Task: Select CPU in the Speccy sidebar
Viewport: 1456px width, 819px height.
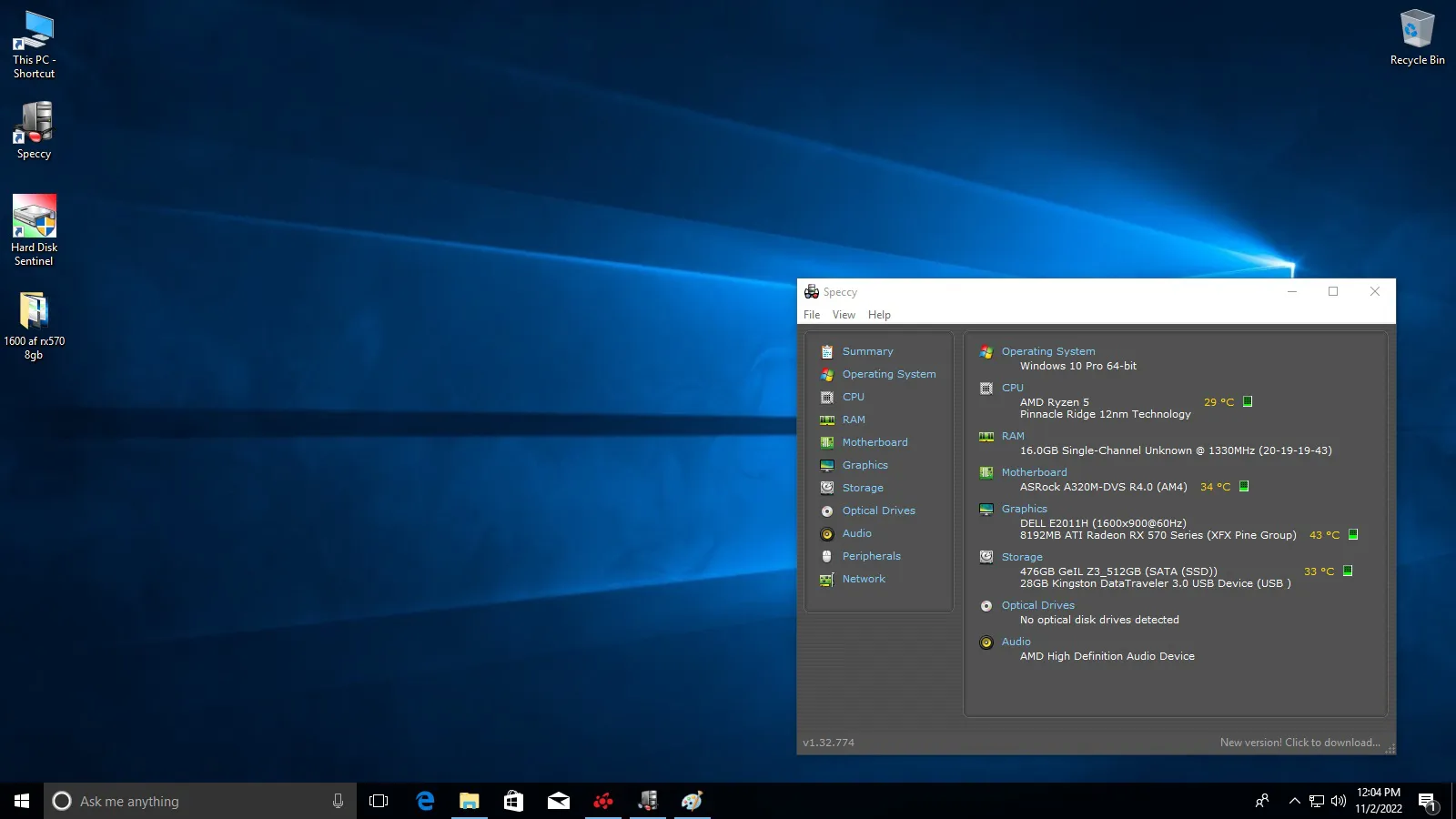Action: click(853, 397)
